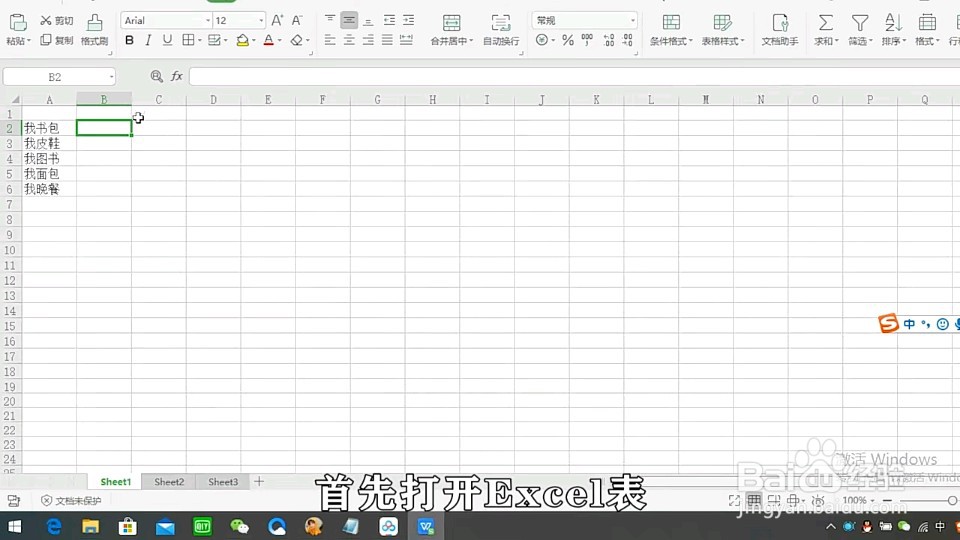Expand the 合并居中 dropdown arrow
The height and width of the screenshot is (540, 960).
tap(471, 41)
